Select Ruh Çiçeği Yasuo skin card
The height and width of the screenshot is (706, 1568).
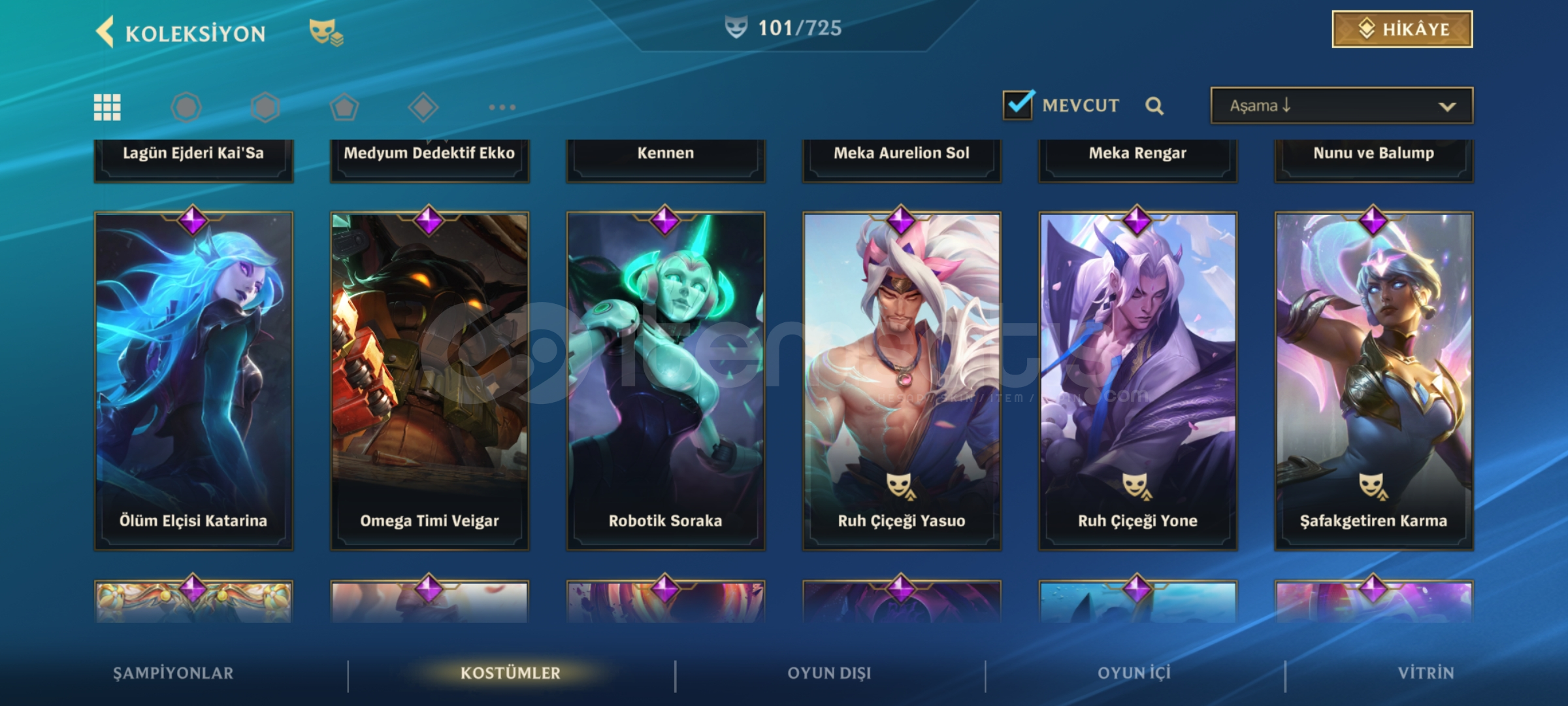(902, 380)
